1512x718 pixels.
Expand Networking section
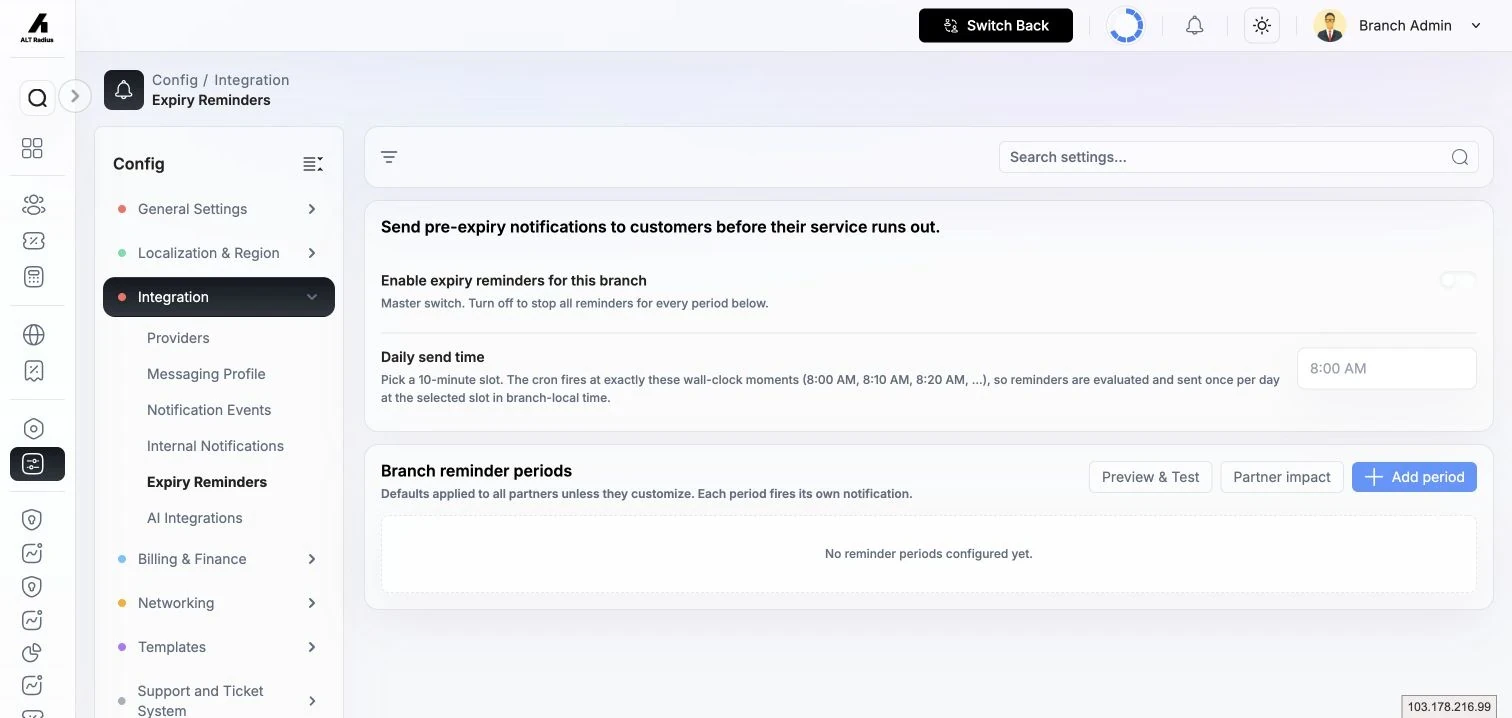(x=219, y=603)
